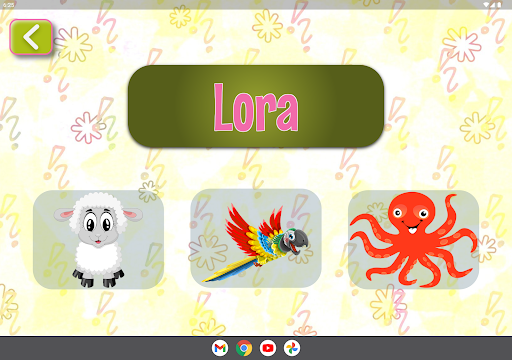Tap the Lora word banner
Screen dimensions: 512x360
pos(256,106)
